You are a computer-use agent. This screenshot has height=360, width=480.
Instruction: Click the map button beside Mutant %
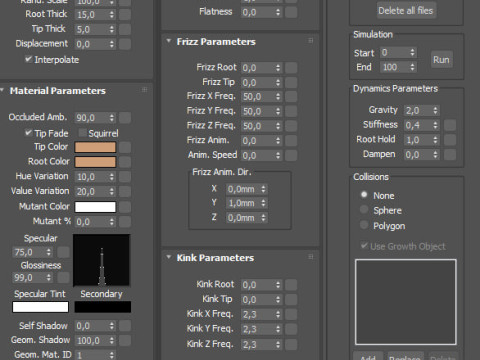[125, 221]
